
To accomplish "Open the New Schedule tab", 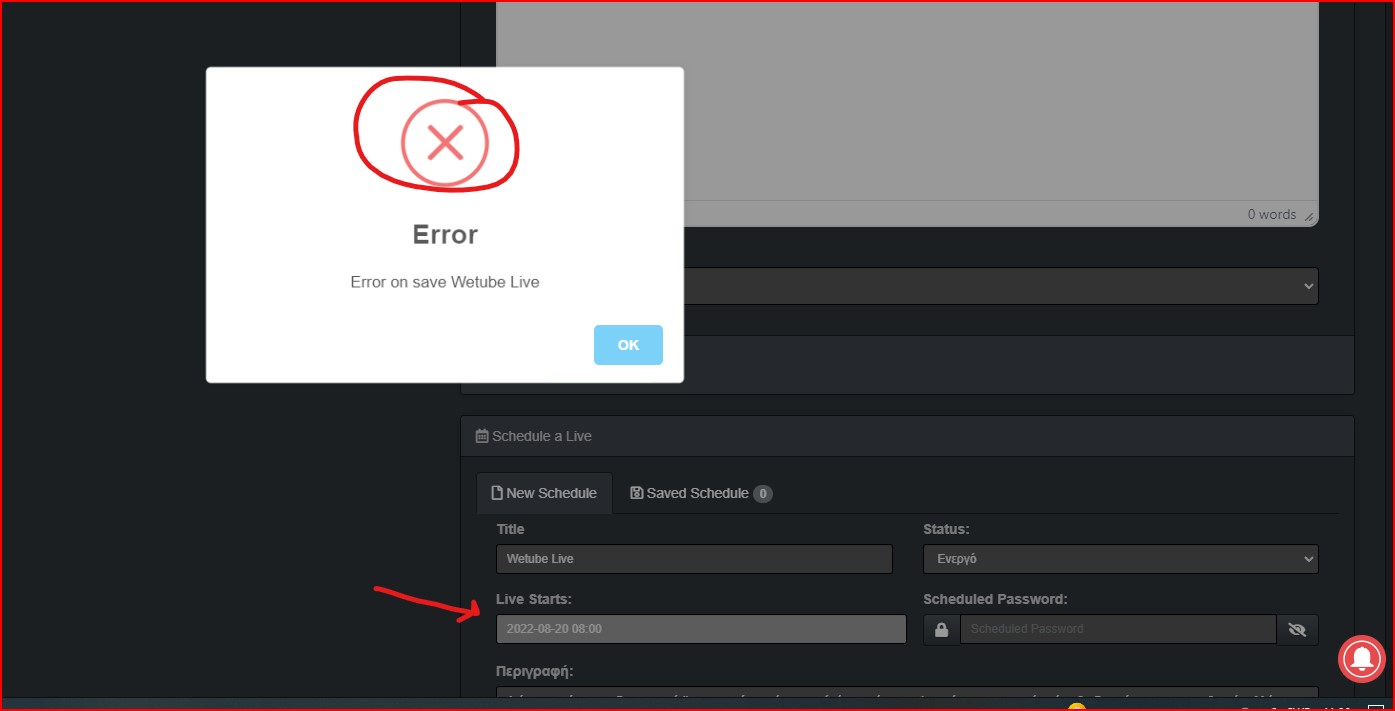I will (544, 493).
